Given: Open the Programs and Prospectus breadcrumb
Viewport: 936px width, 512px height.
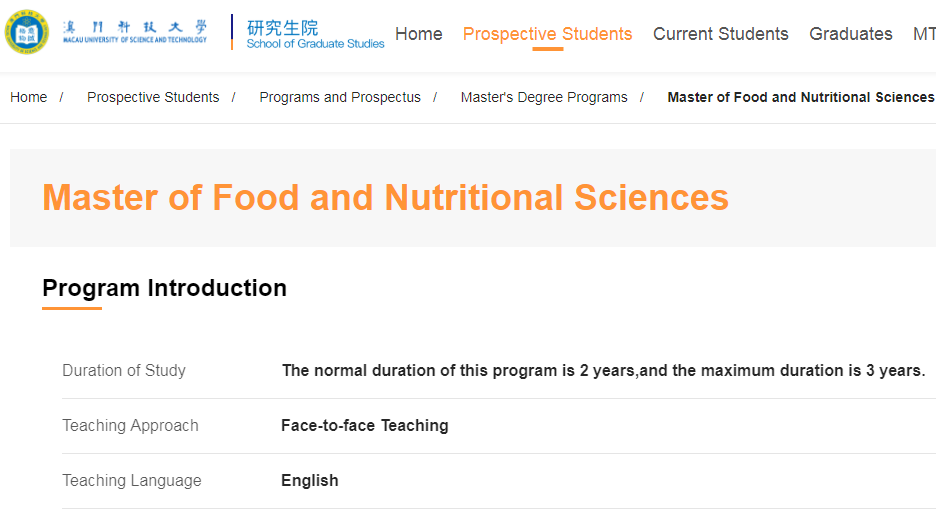Looking at the screenshot, I should tap(340, 97).
